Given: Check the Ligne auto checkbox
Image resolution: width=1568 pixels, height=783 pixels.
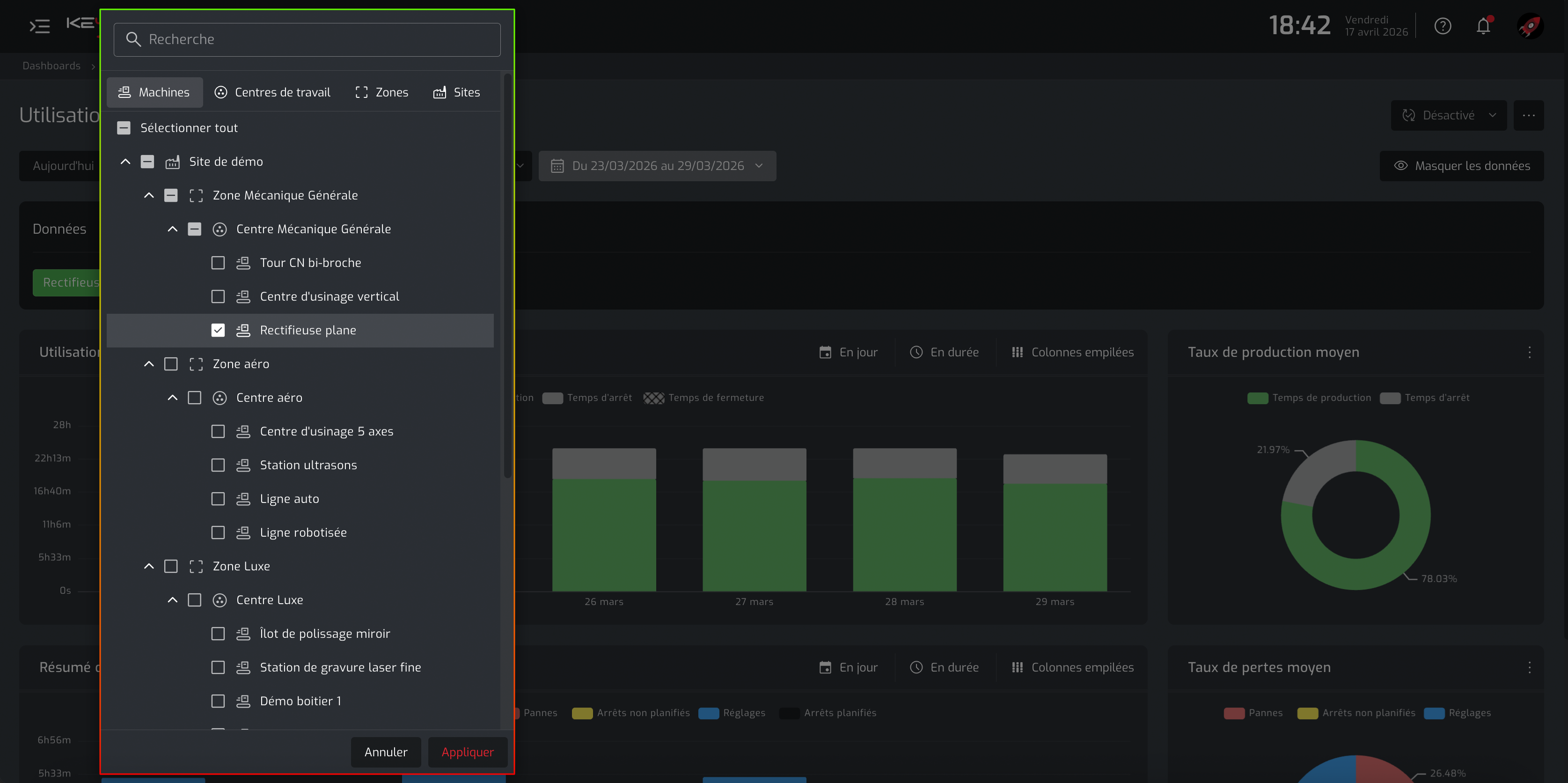Looking at the screenshot, I should [218, 499].
